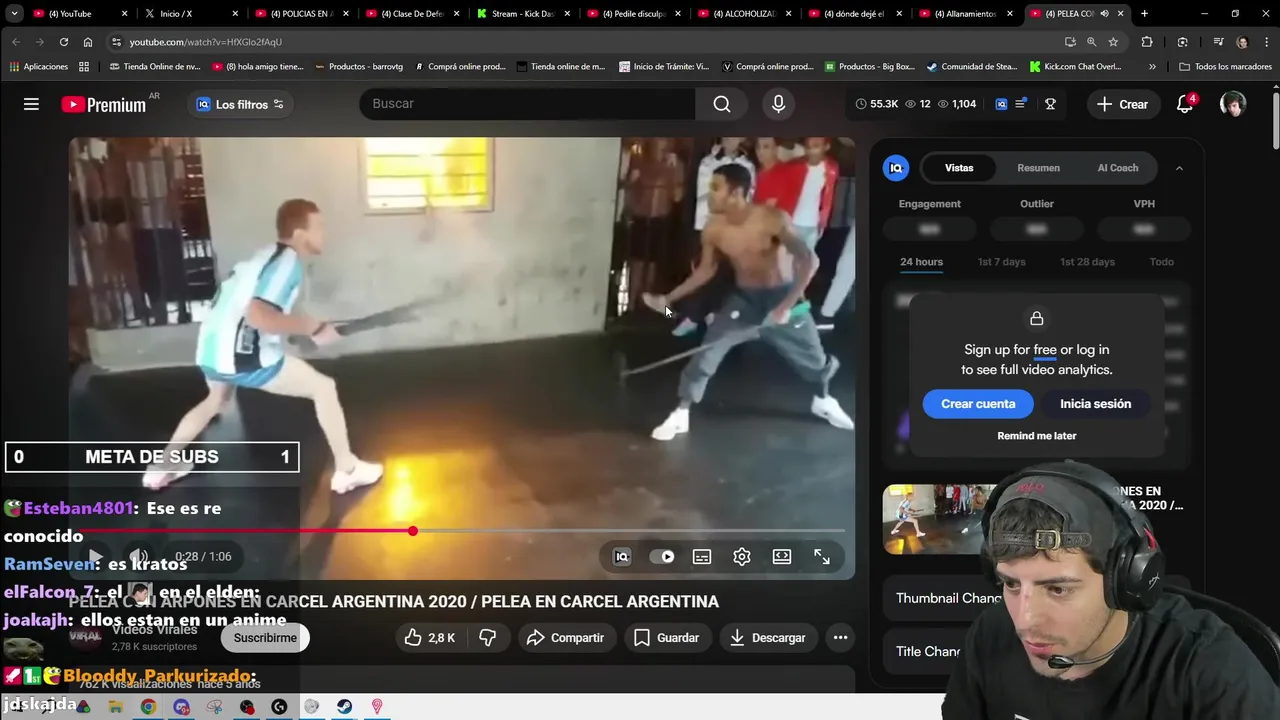
Task: Choose the 1st 28 days range
Action: point(1088,262)
